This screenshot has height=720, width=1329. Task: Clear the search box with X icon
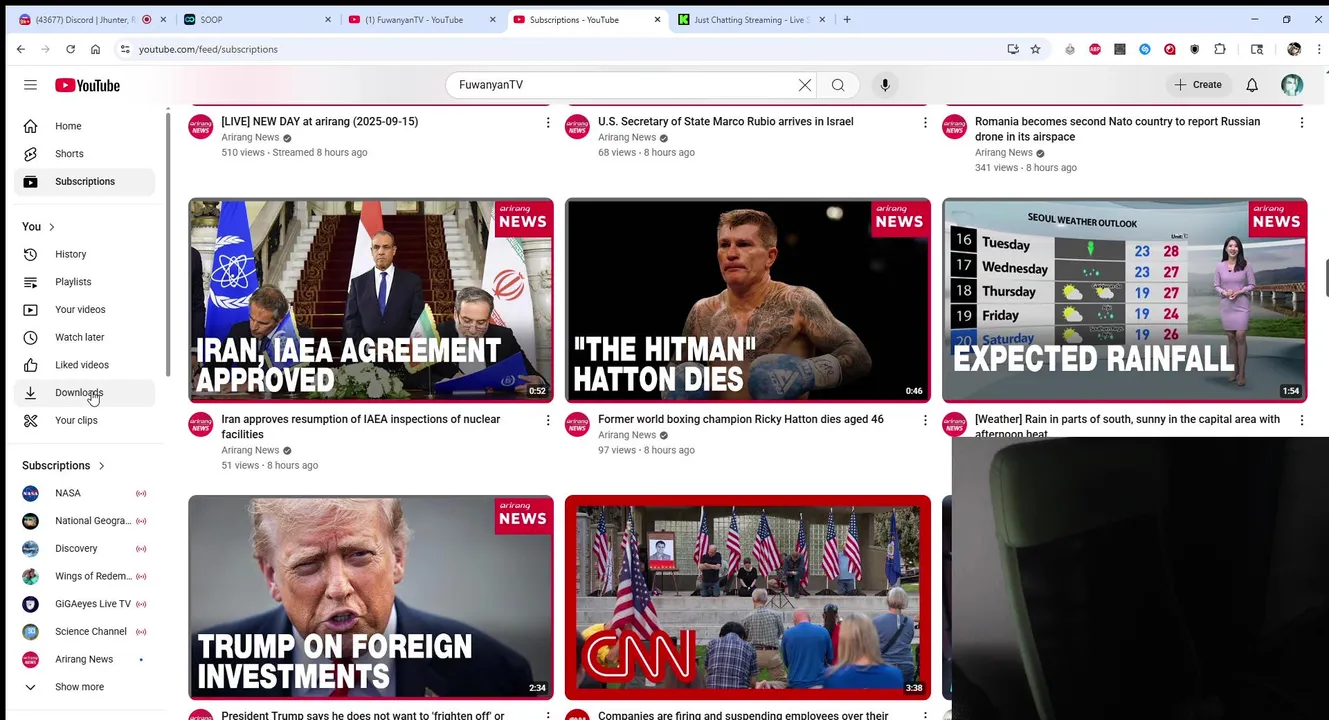[x=805, y=85]
